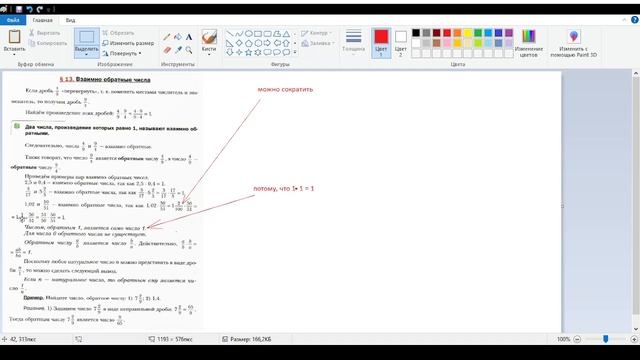Pick the yellow color swatch in palette
The image size is (640, 360).
(468, 33)
